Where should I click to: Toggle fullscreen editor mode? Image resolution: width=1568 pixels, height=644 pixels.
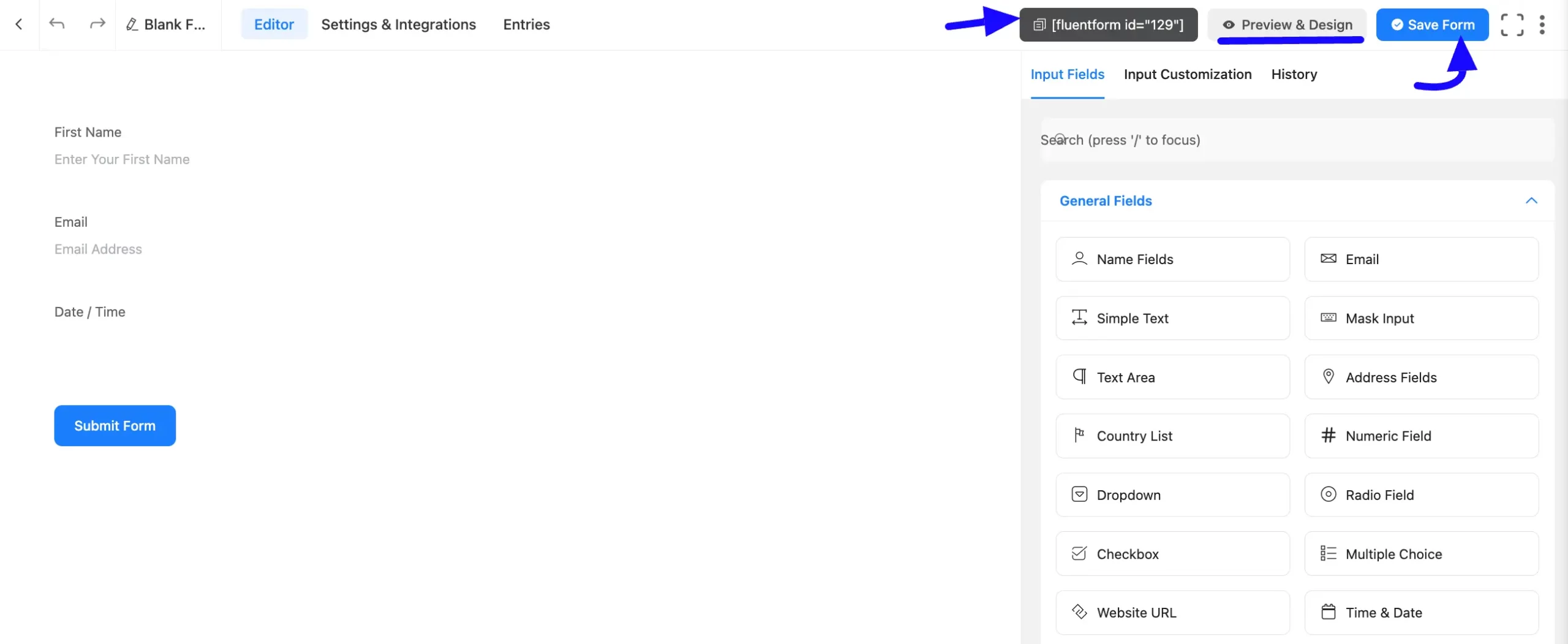[1512, 25]
